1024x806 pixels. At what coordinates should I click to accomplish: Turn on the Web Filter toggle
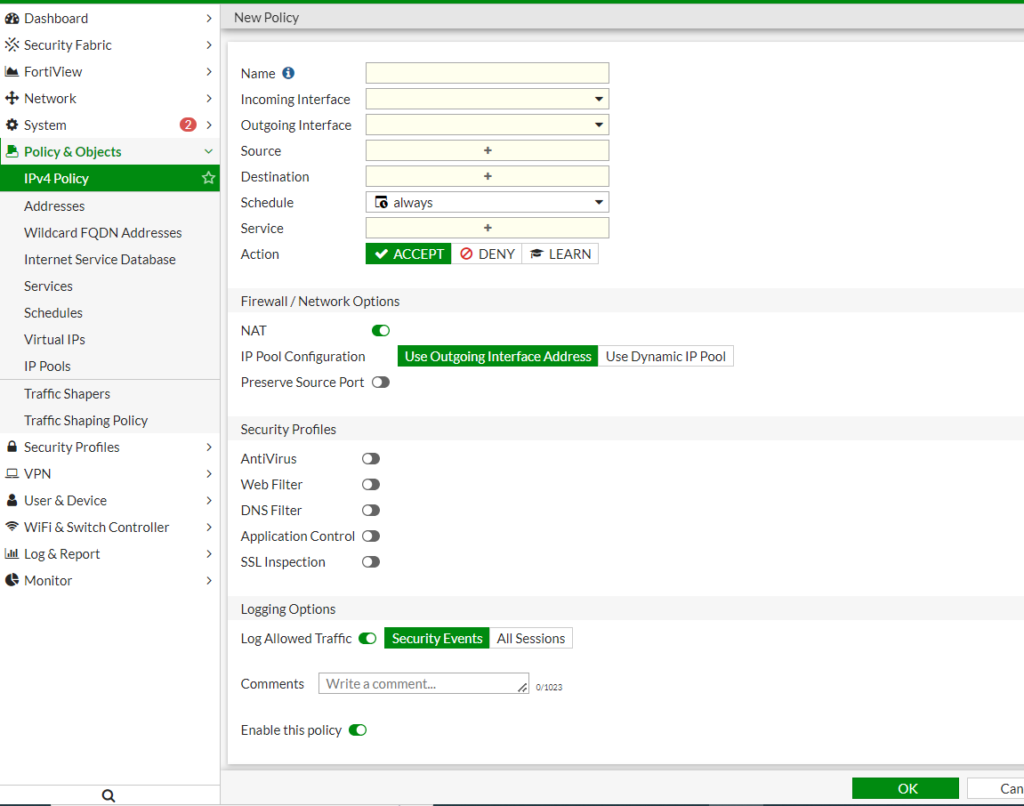(371, 485)
